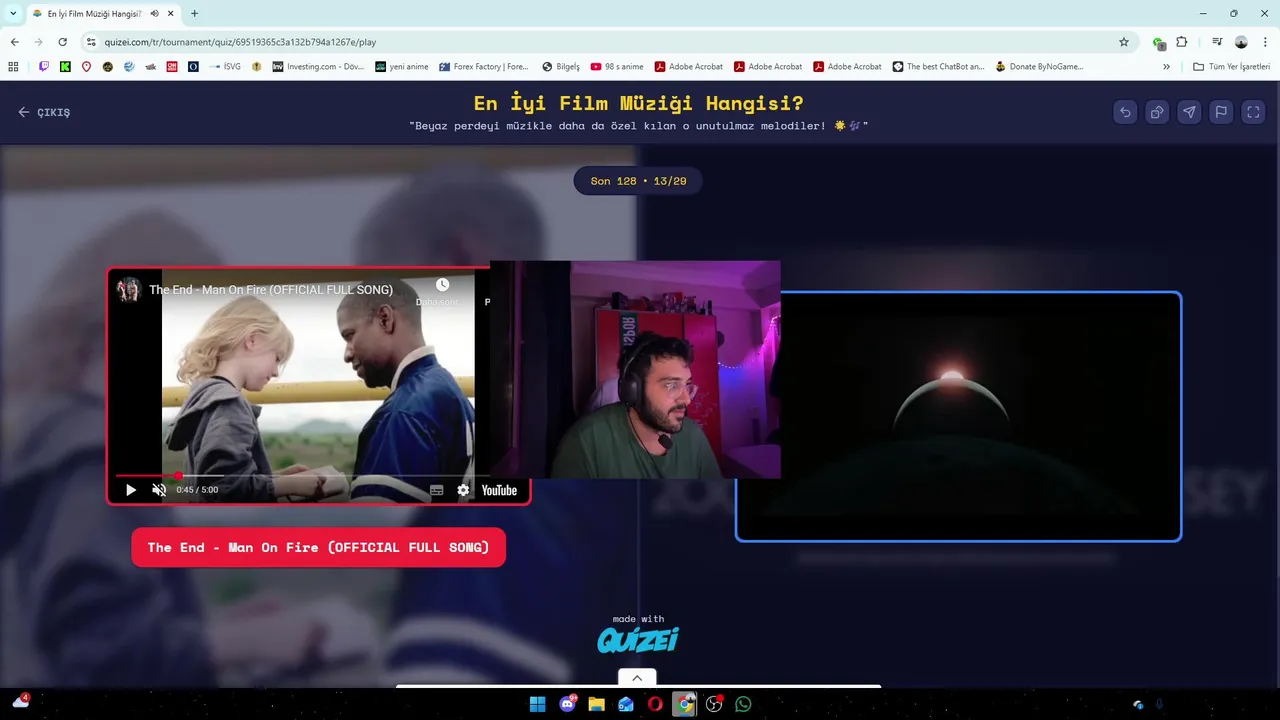Select the right-side contender video card
The image size is (1280, 720).
click(x=958, y=417)
